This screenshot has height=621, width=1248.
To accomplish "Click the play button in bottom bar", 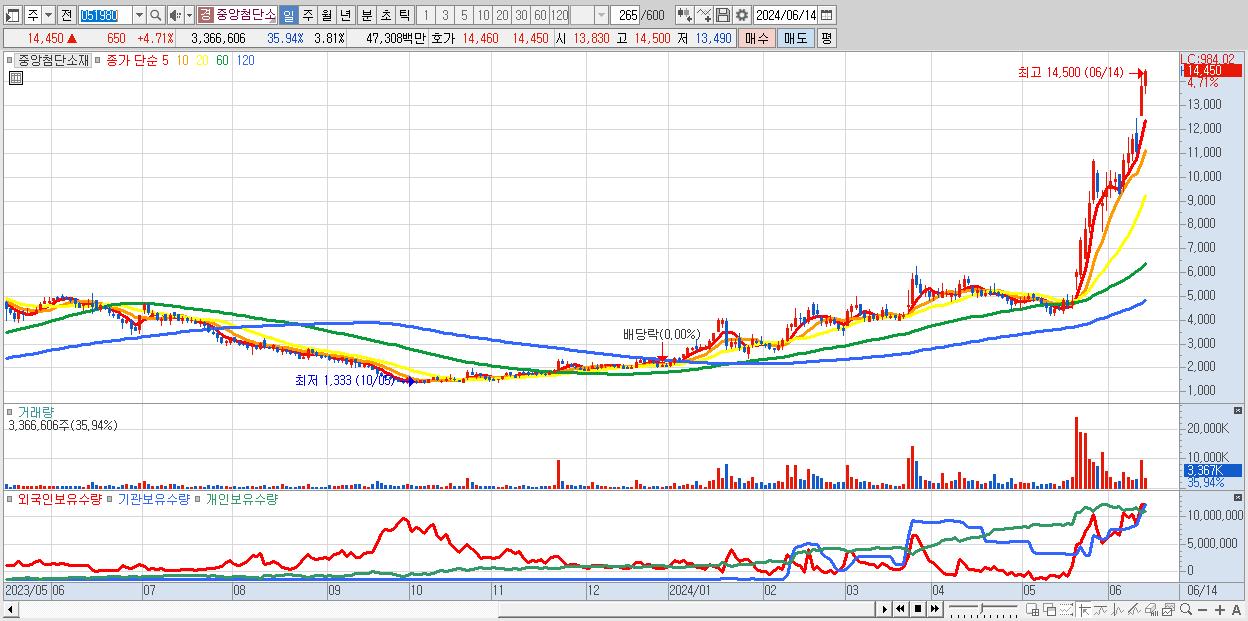I will click(x=884, y=609).
